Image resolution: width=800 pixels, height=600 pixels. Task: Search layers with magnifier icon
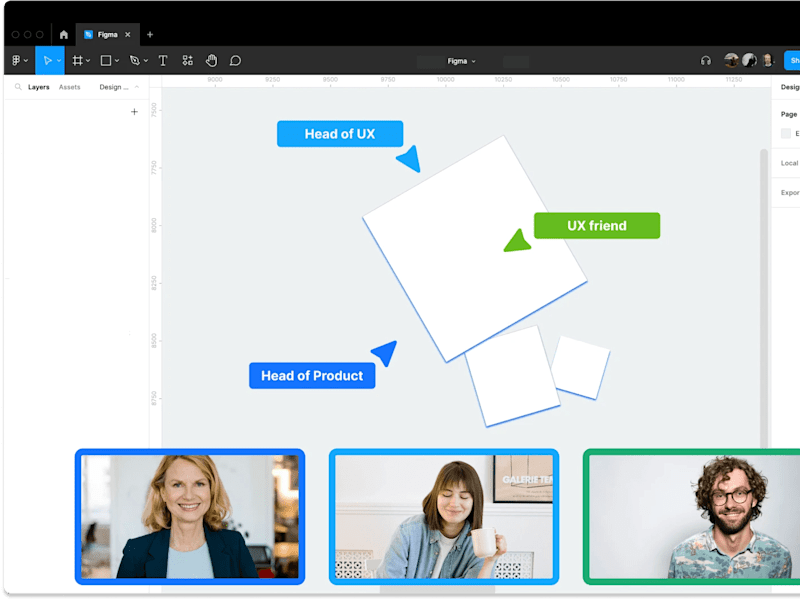18,87
